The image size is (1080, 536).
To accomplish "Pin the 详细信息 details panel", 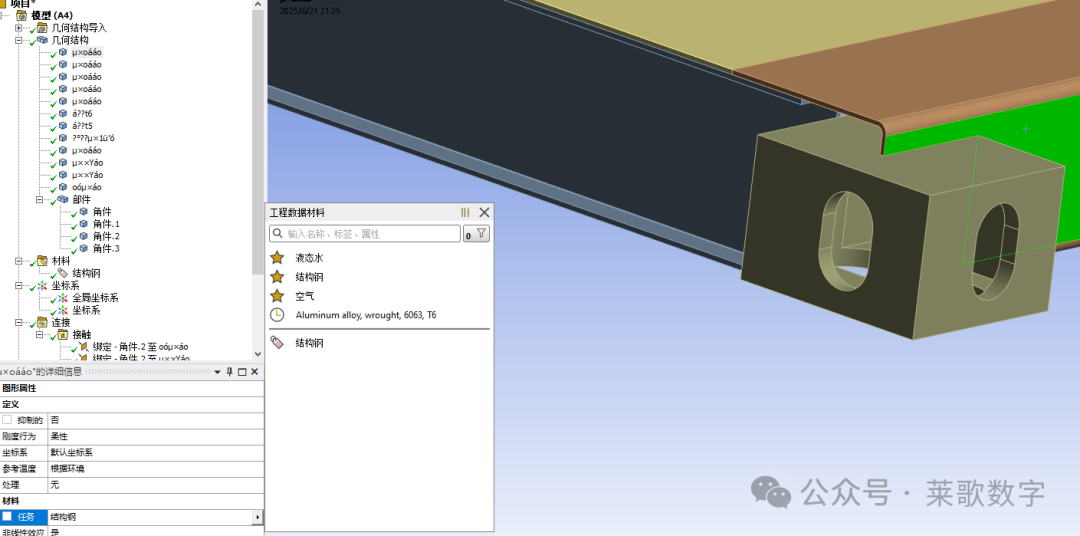I will click(x=230, y=372).
